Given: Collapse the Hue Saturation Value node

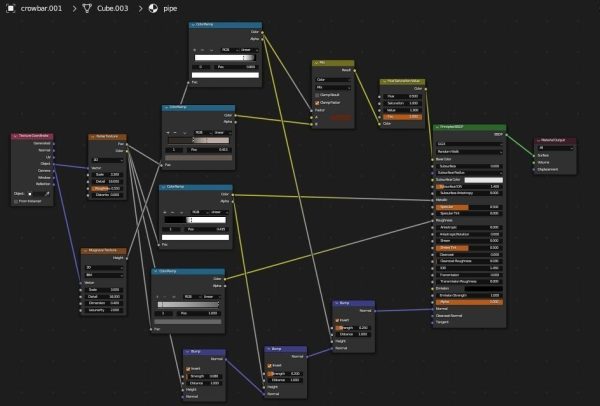Looking at the screenshot, I should [384, 82].
